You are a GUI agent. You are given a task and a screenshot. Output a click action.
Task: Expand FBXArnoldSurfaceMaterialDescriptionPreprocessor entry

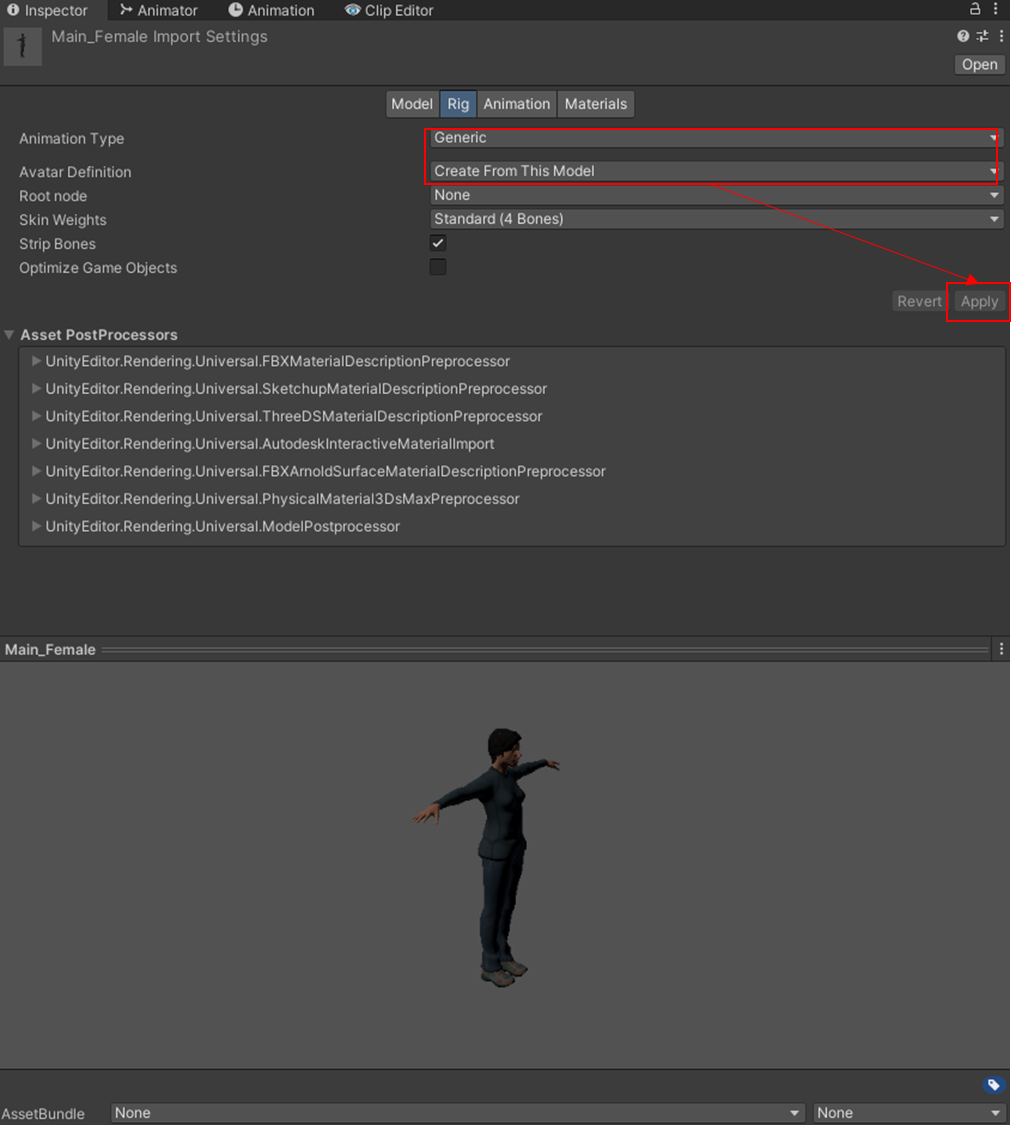(x=36, y=471)
